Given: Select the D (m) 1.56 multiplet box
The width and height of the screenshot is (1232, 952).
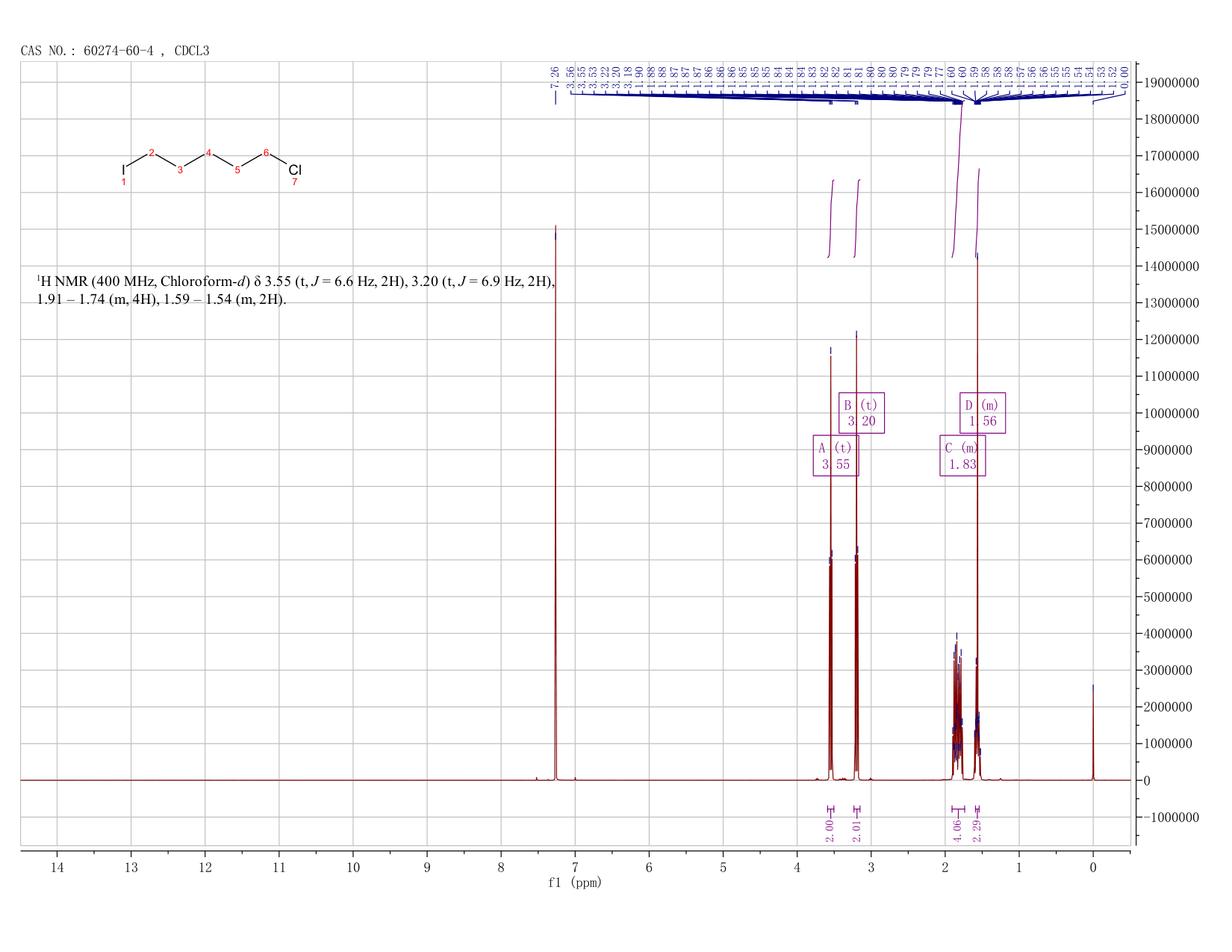Looking at the screenshot, I should click(983, 413).
